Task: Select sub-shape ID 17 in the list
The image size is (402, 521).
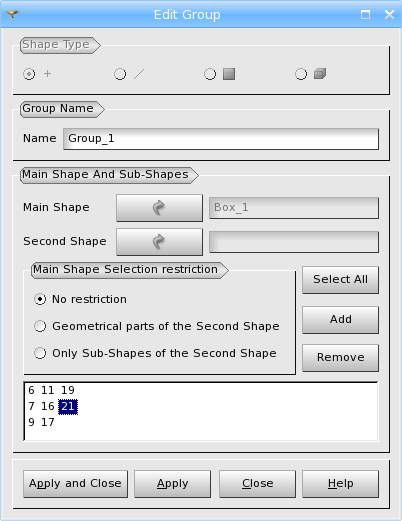Action: (48, 422)
